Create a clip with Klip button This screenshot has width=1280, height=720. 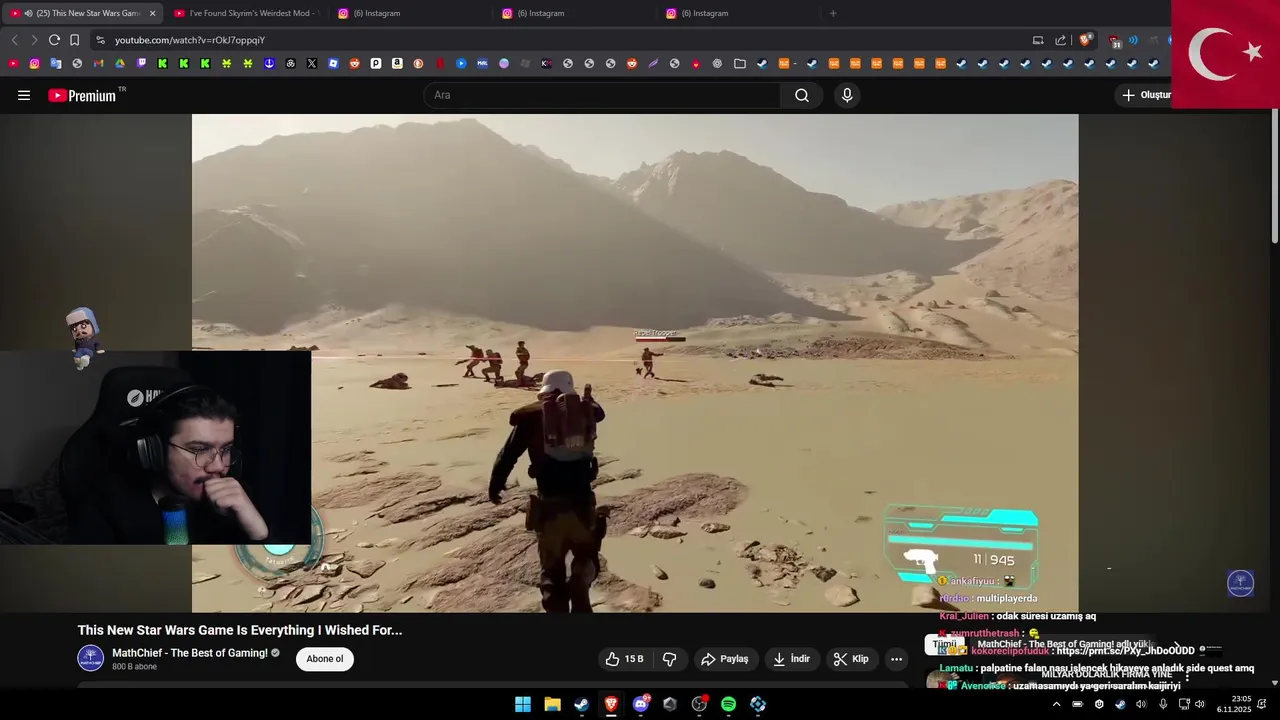(x=851, y=659)
